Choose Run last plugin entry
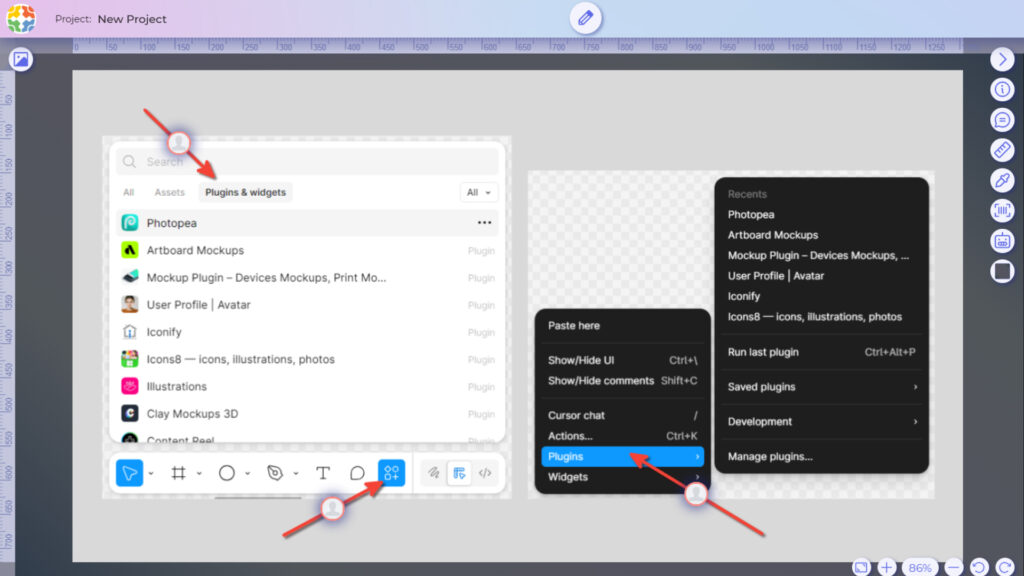The image size is (1024, 576). (822, 352)
